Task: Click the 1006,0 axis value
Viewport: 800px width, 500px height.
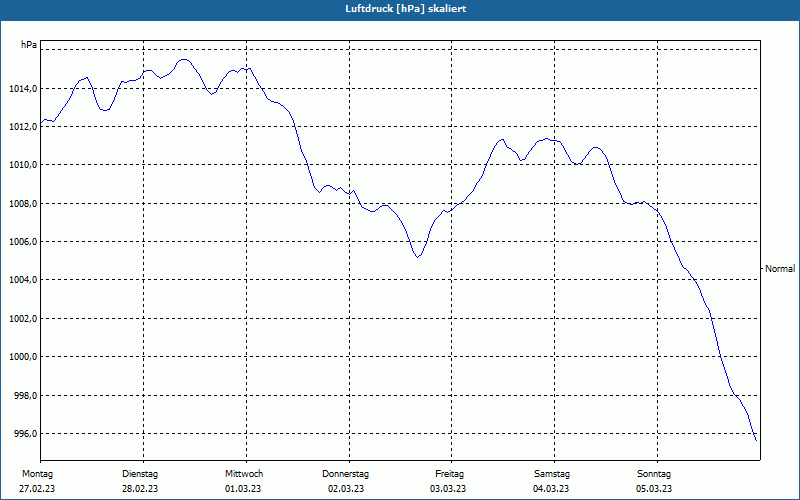Action: point(23,241)
